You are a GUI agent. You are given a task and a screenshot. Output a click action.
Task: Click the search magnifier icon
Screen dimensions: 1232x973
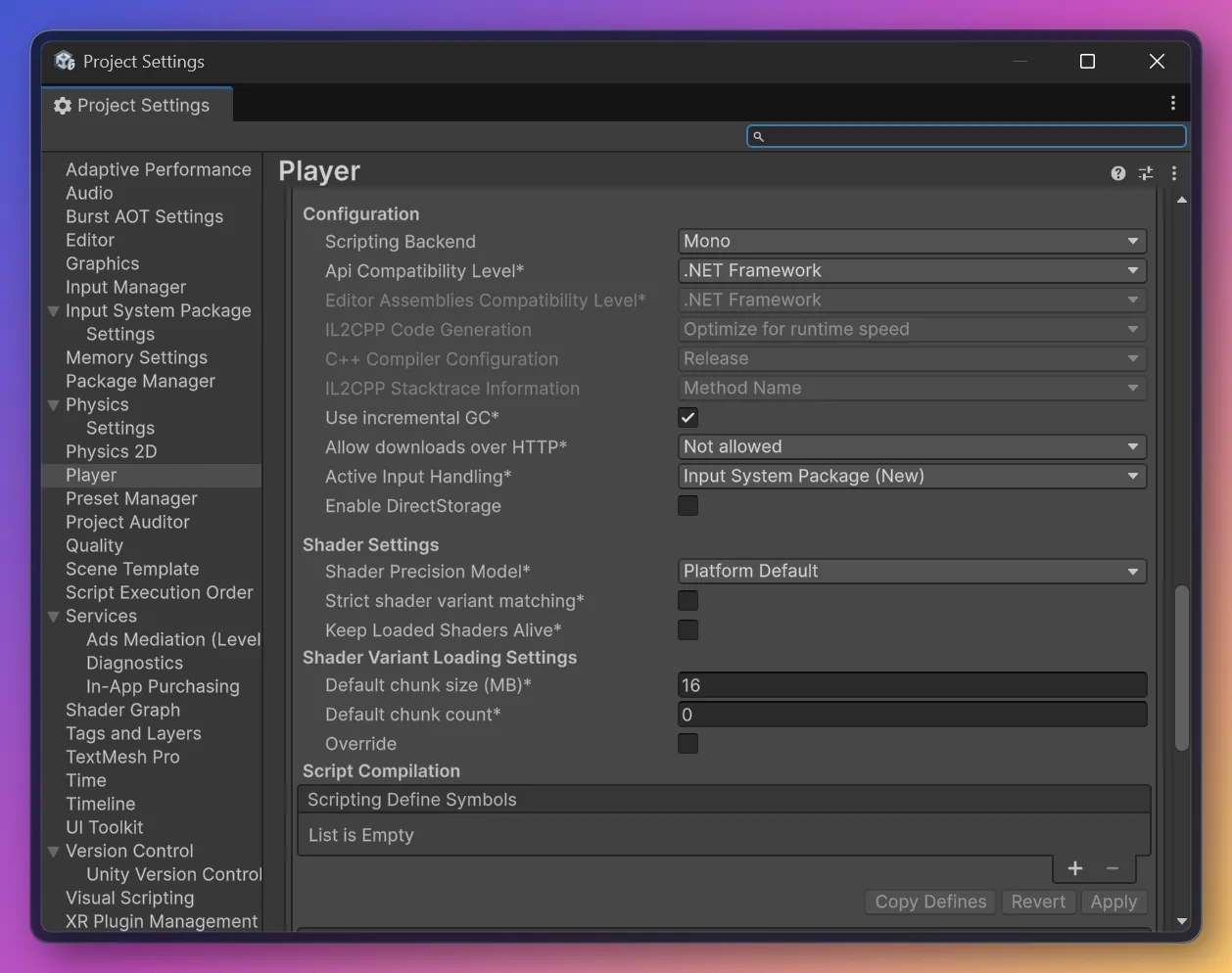[x=758, y=136]
